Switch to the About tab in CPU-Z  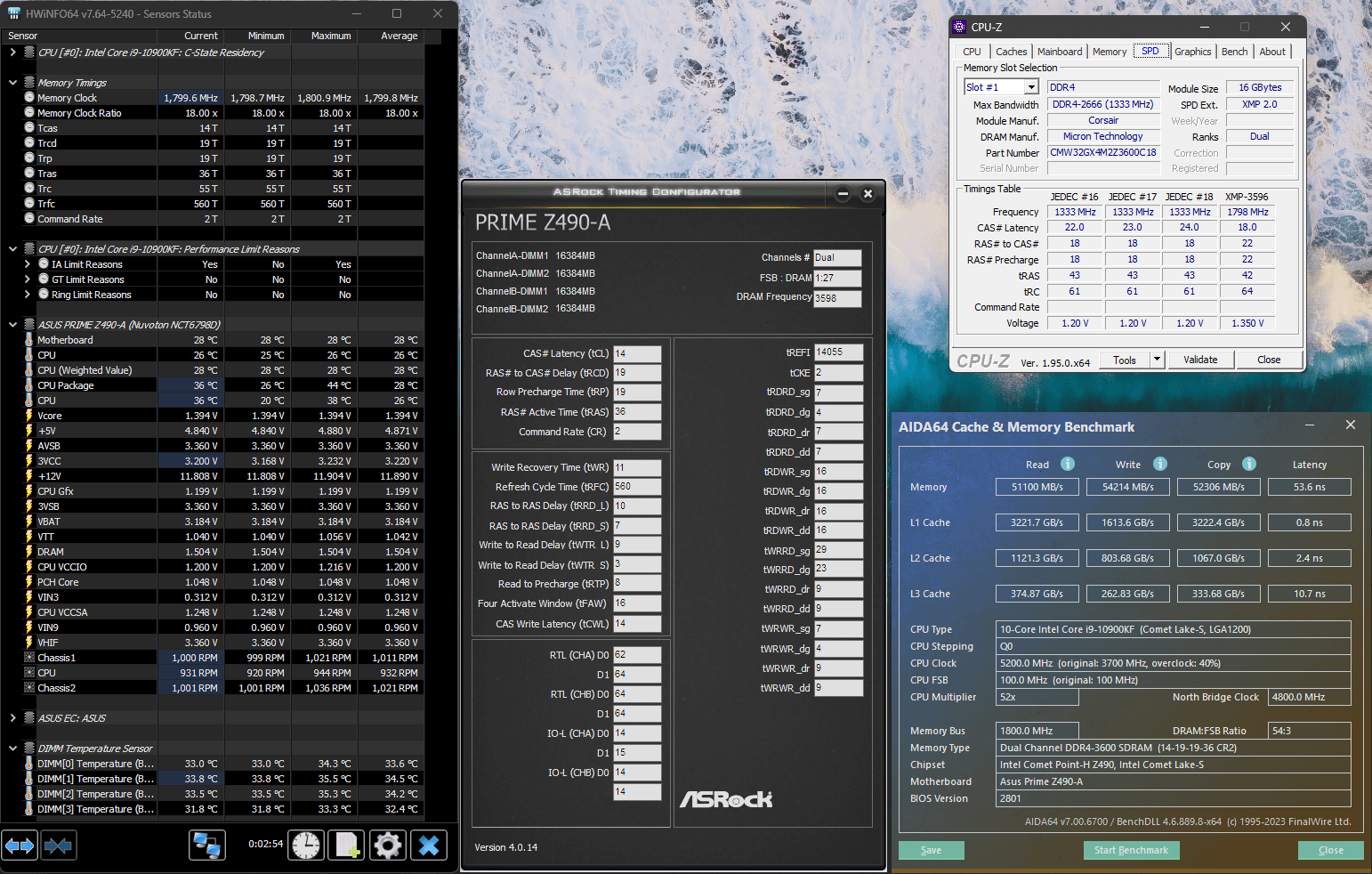1272,52
